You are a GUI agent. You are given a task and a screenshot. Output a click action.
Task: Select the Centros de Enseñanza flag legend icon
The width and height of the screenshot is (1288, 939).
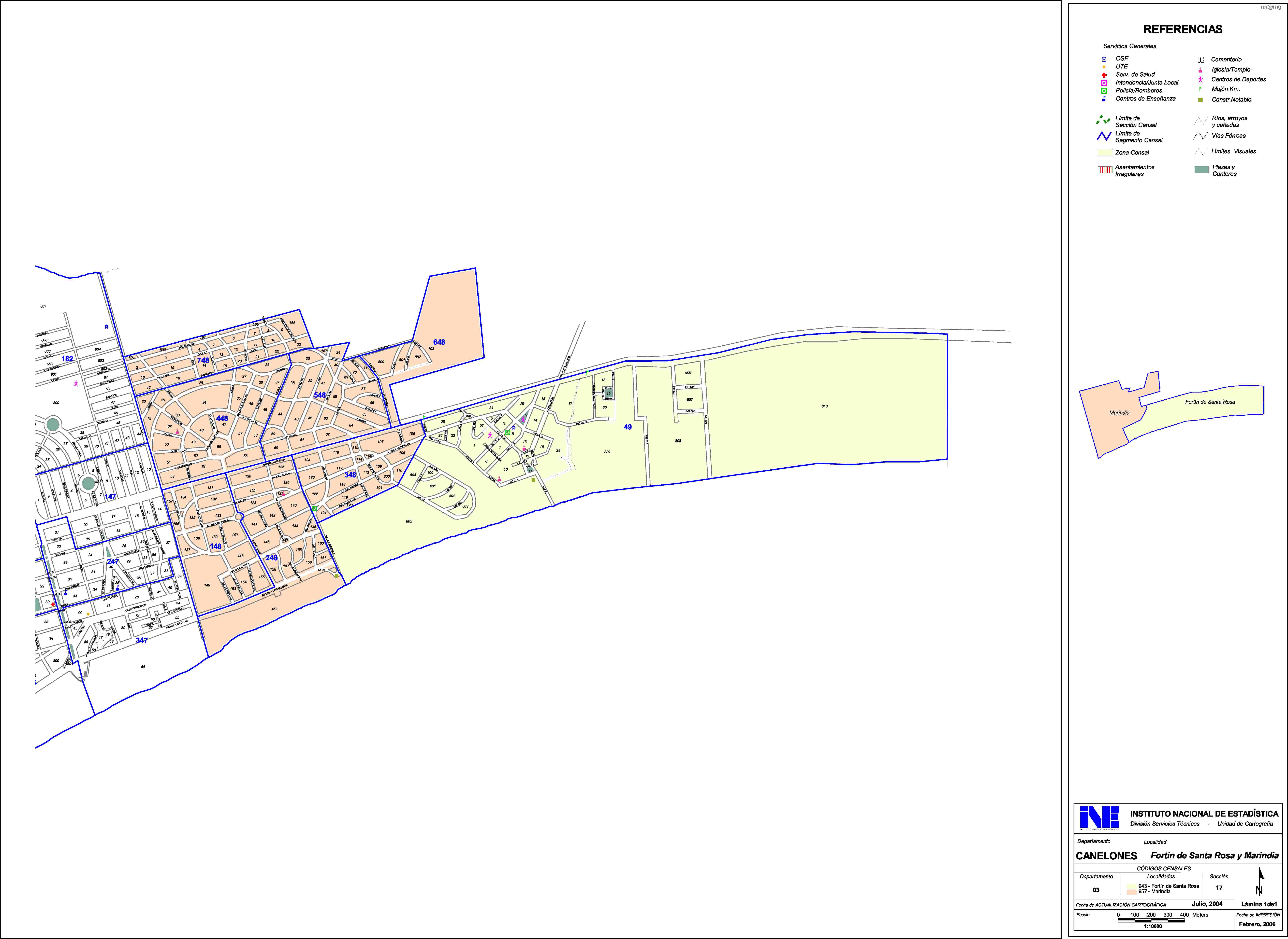(1104, 99)
